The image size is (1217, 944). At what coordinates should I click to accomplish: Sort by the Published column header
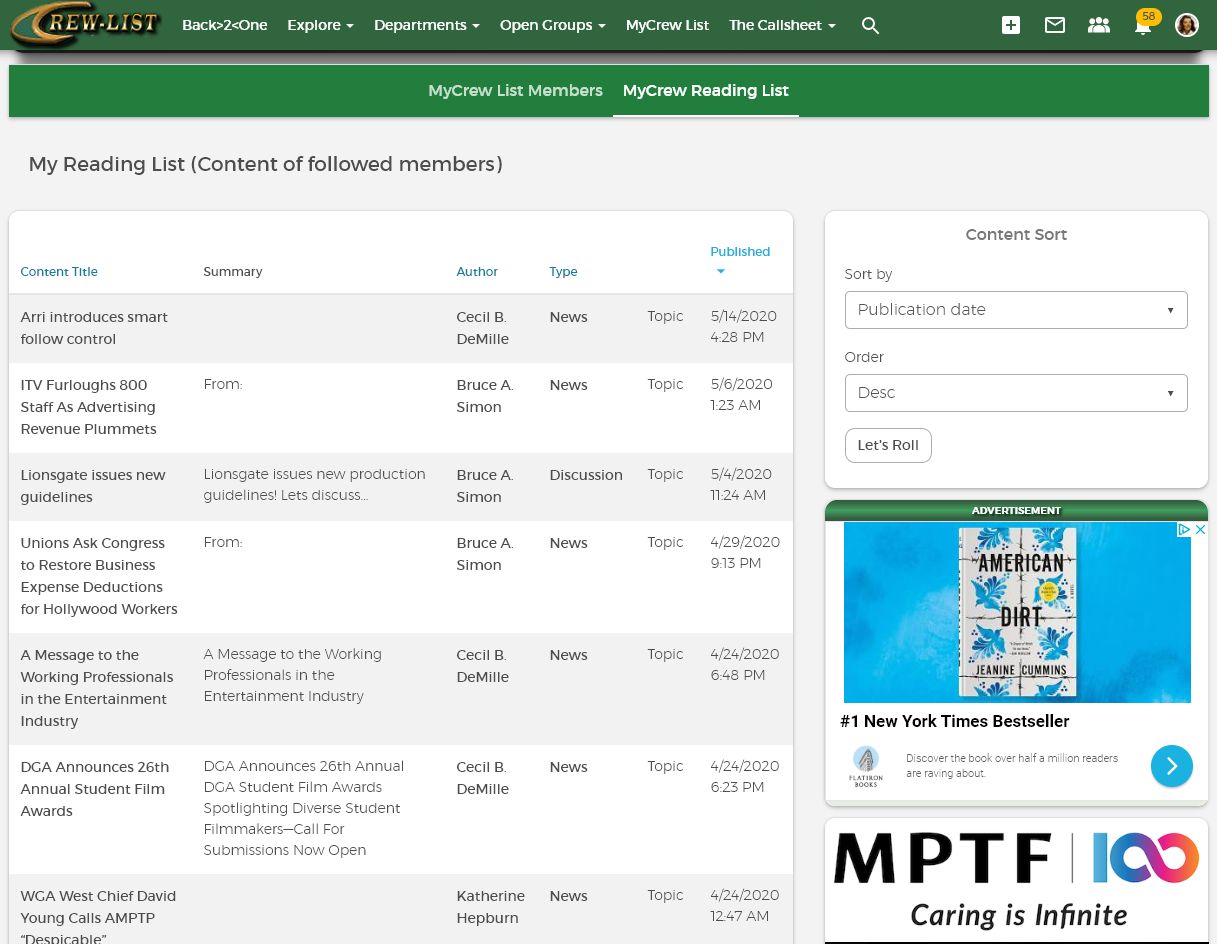(x=739, y=252)
